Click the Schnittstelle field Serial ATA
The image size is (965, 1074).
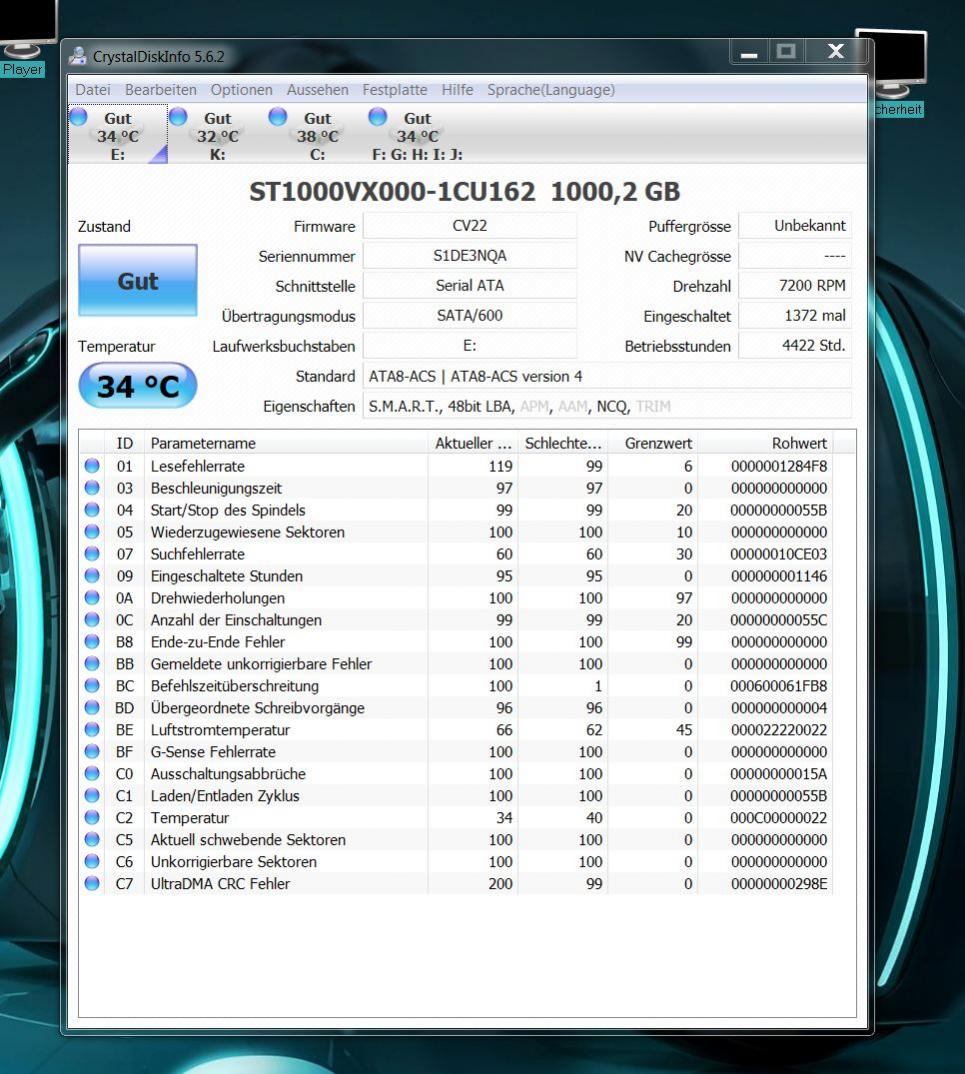pos(470,286)
